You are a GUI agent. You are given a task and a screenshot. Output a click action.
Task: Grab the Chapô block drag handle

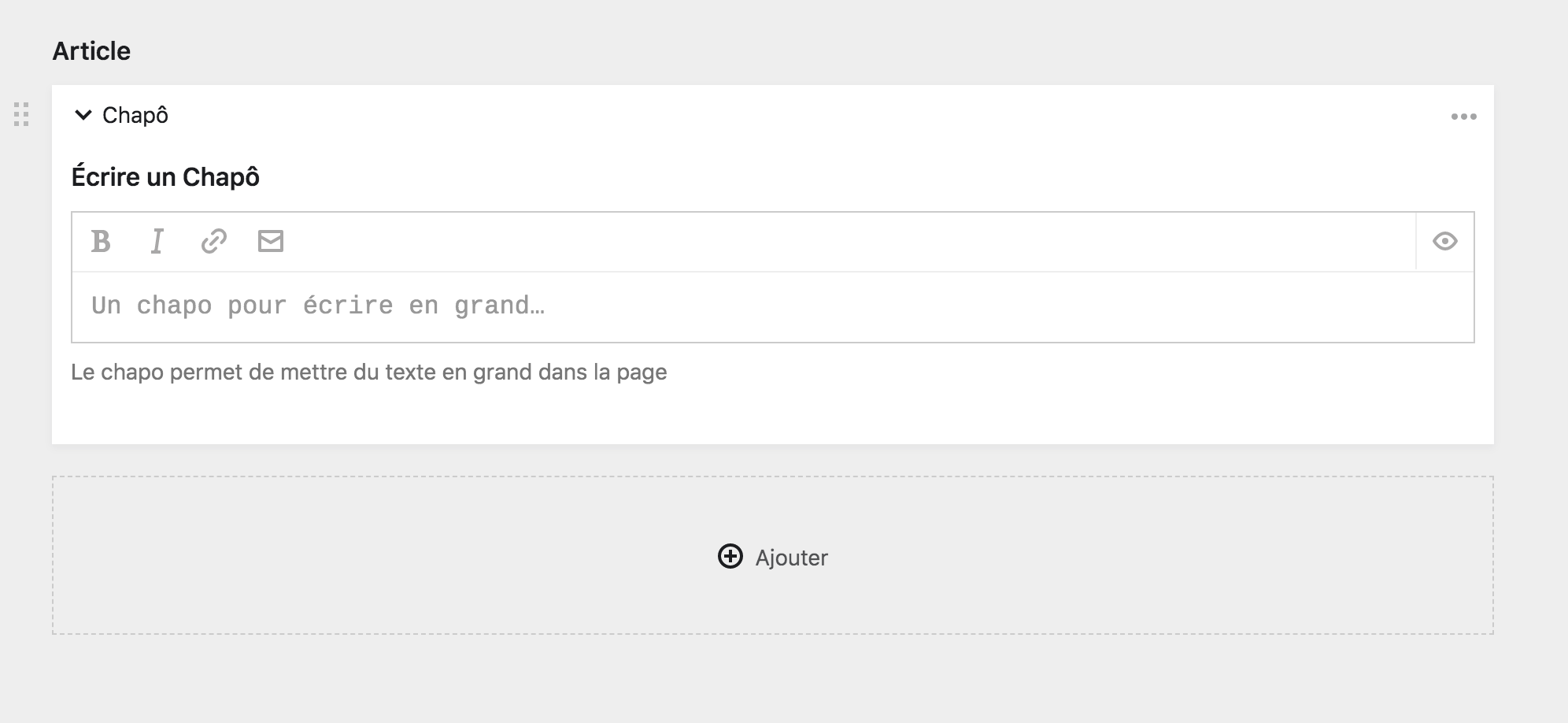[x=21, y=114]
